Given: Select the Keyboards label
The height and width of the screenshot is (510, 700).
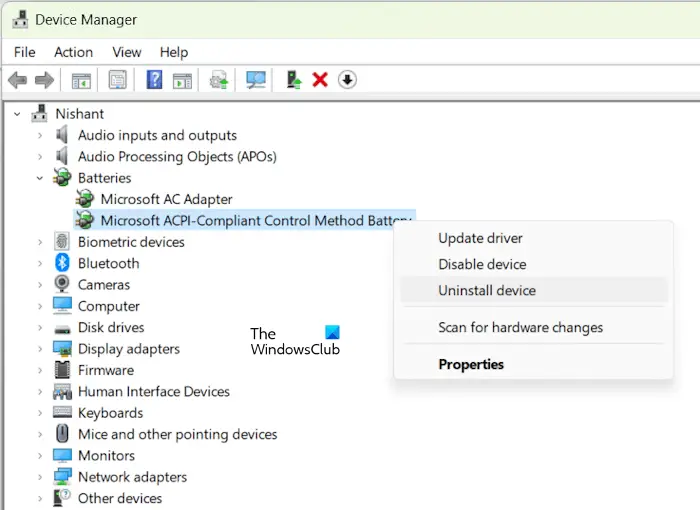Looking at the screenshot, I should (x=110, y=413).
